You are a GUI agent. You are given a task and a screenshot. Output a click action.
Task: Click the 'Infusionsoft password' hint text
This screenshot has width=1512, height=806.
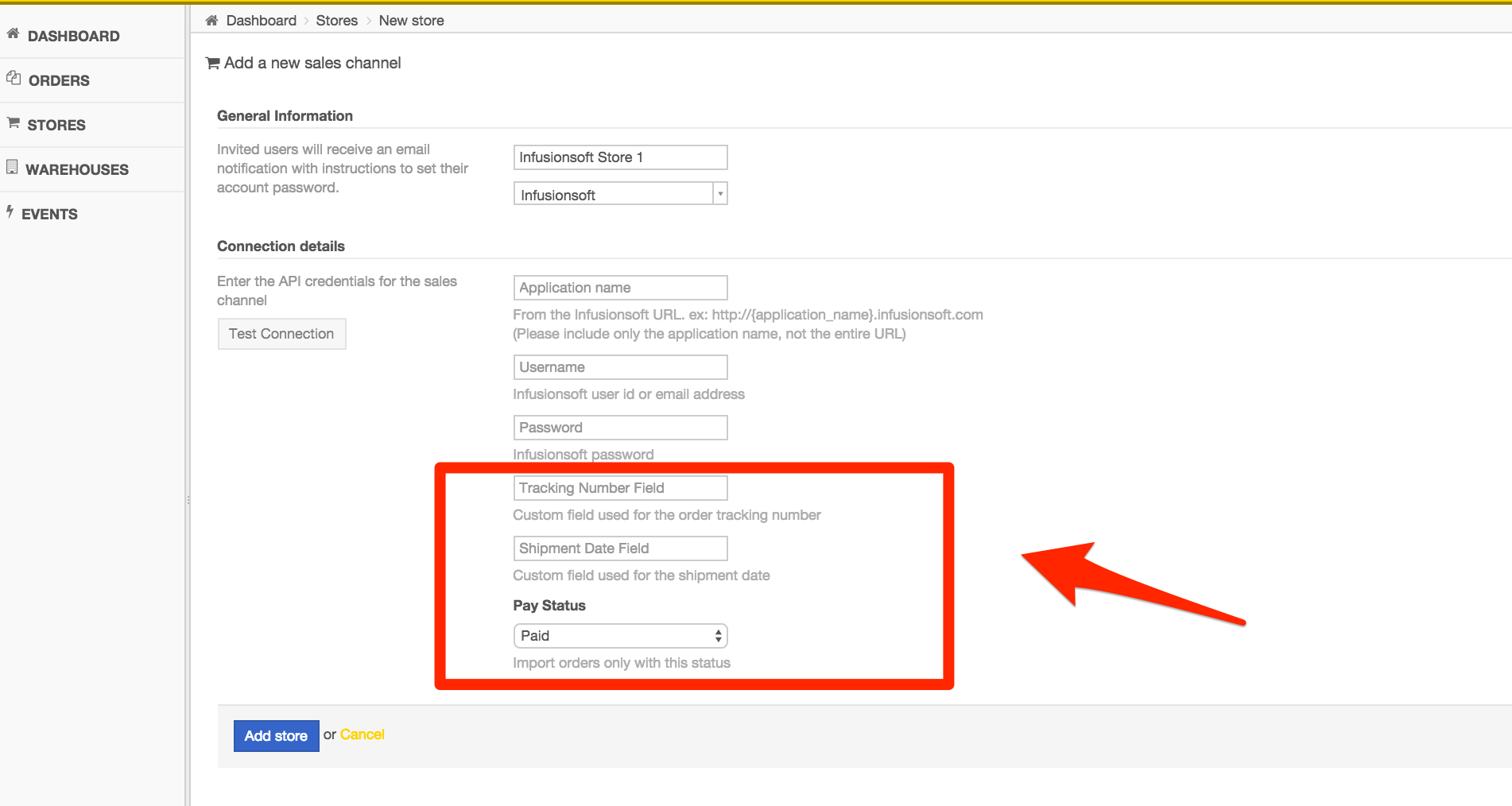(x=583, y=455)
